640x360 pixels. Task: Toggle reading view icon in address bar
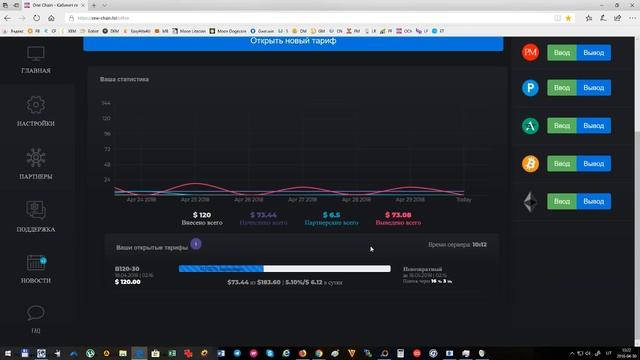(558, 18)
